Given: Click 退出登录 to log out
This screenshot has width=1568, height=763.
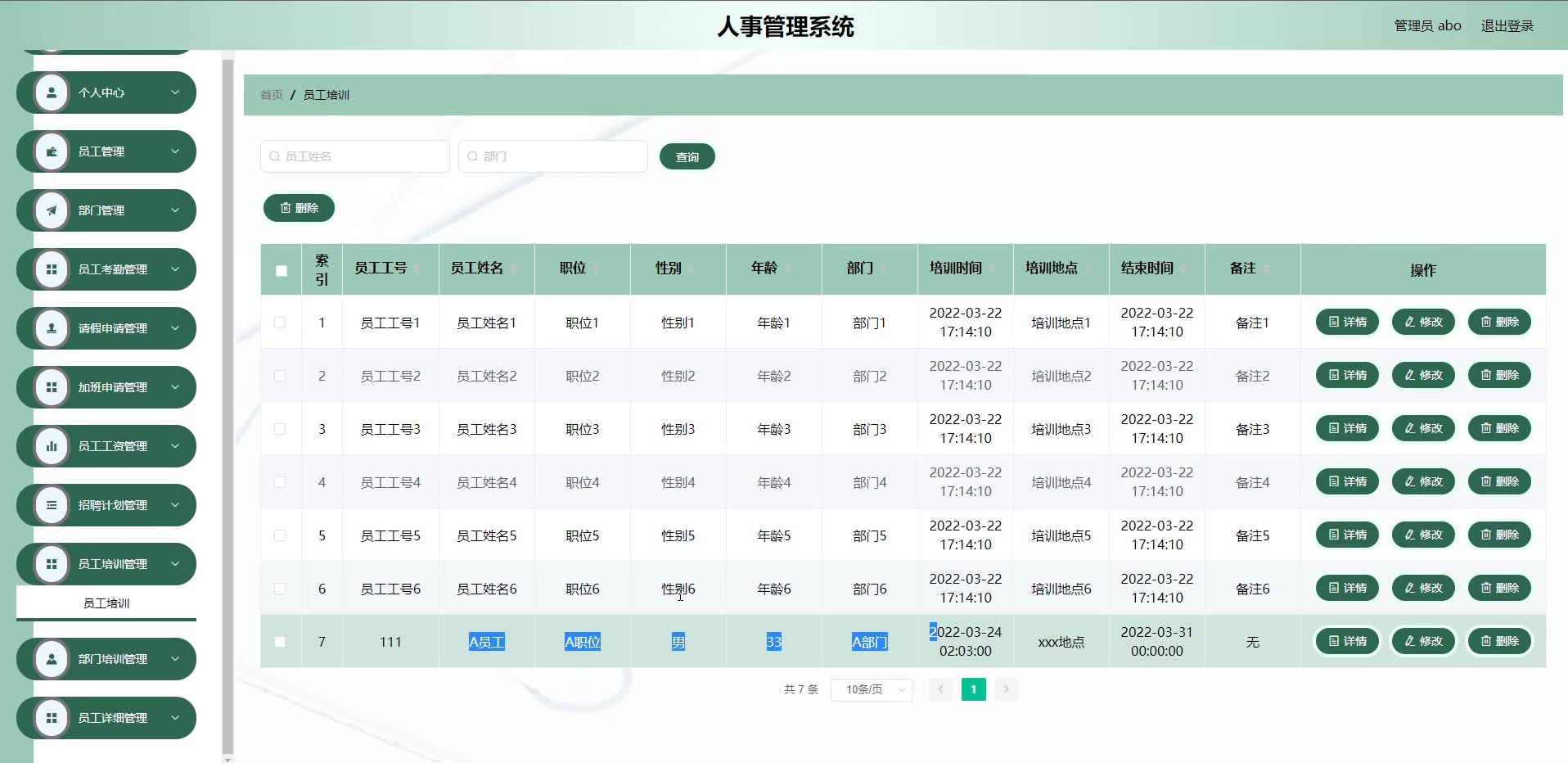Looking at the screenshot, I should click(1507, 26).
